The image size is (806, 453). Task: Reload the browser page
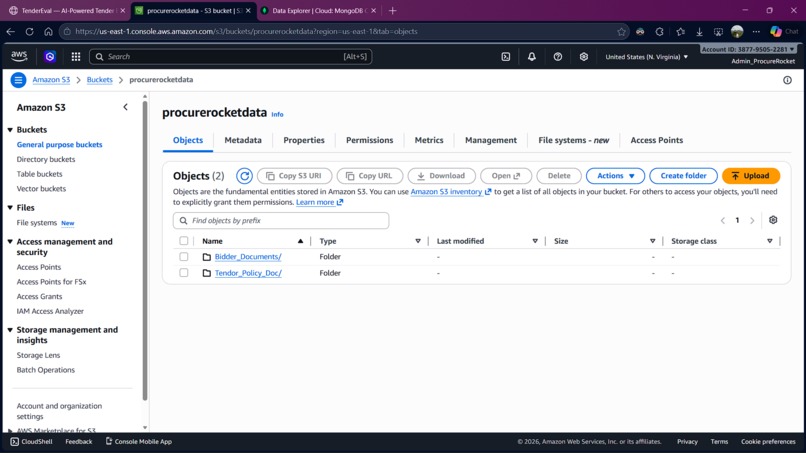point(29,31)
